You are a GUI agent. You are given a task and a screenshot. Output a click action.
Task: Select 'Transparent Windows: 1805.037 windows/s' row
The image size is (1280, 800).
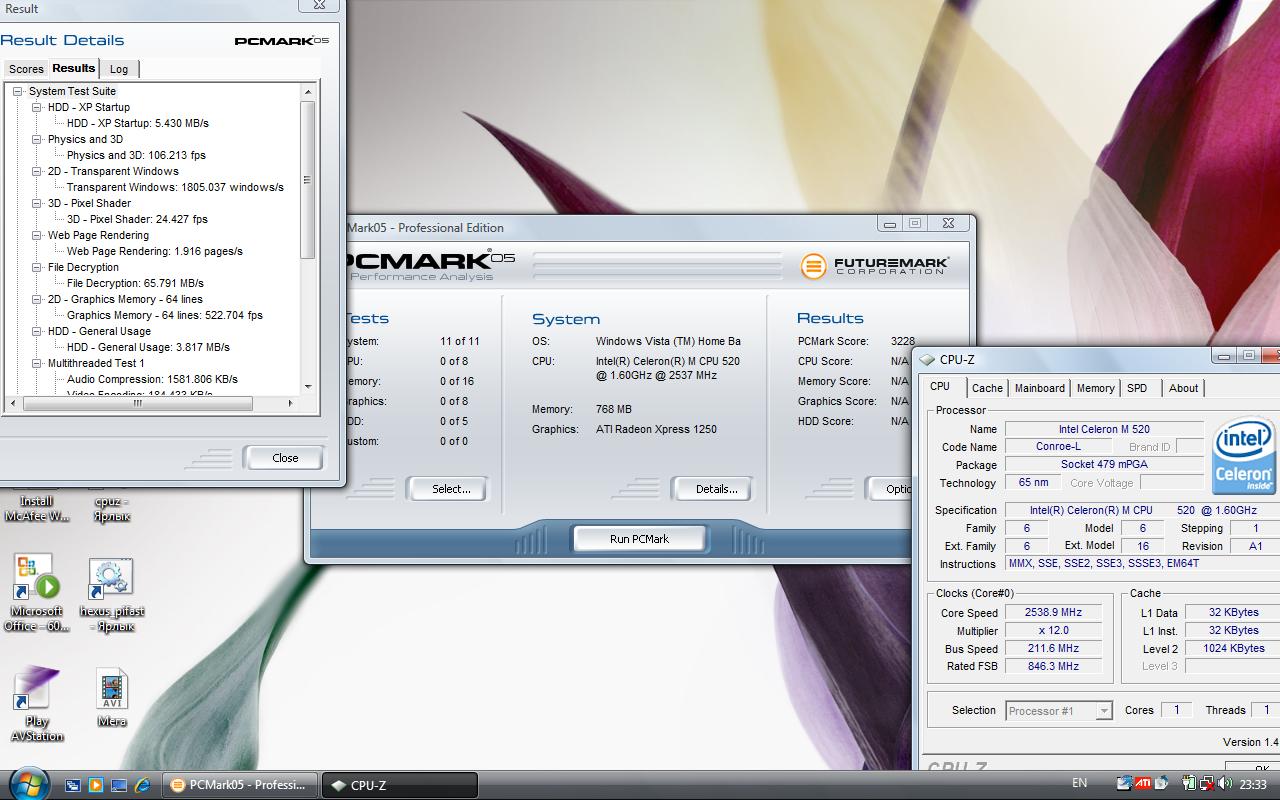[175, 187]
